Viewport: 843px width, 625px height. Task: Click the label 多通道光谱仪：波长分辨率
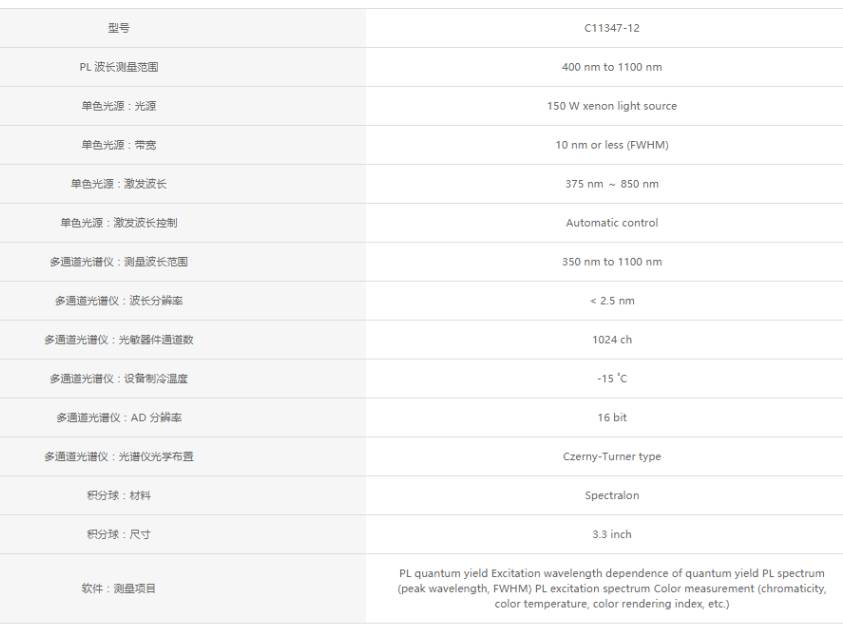pos(119,301)
